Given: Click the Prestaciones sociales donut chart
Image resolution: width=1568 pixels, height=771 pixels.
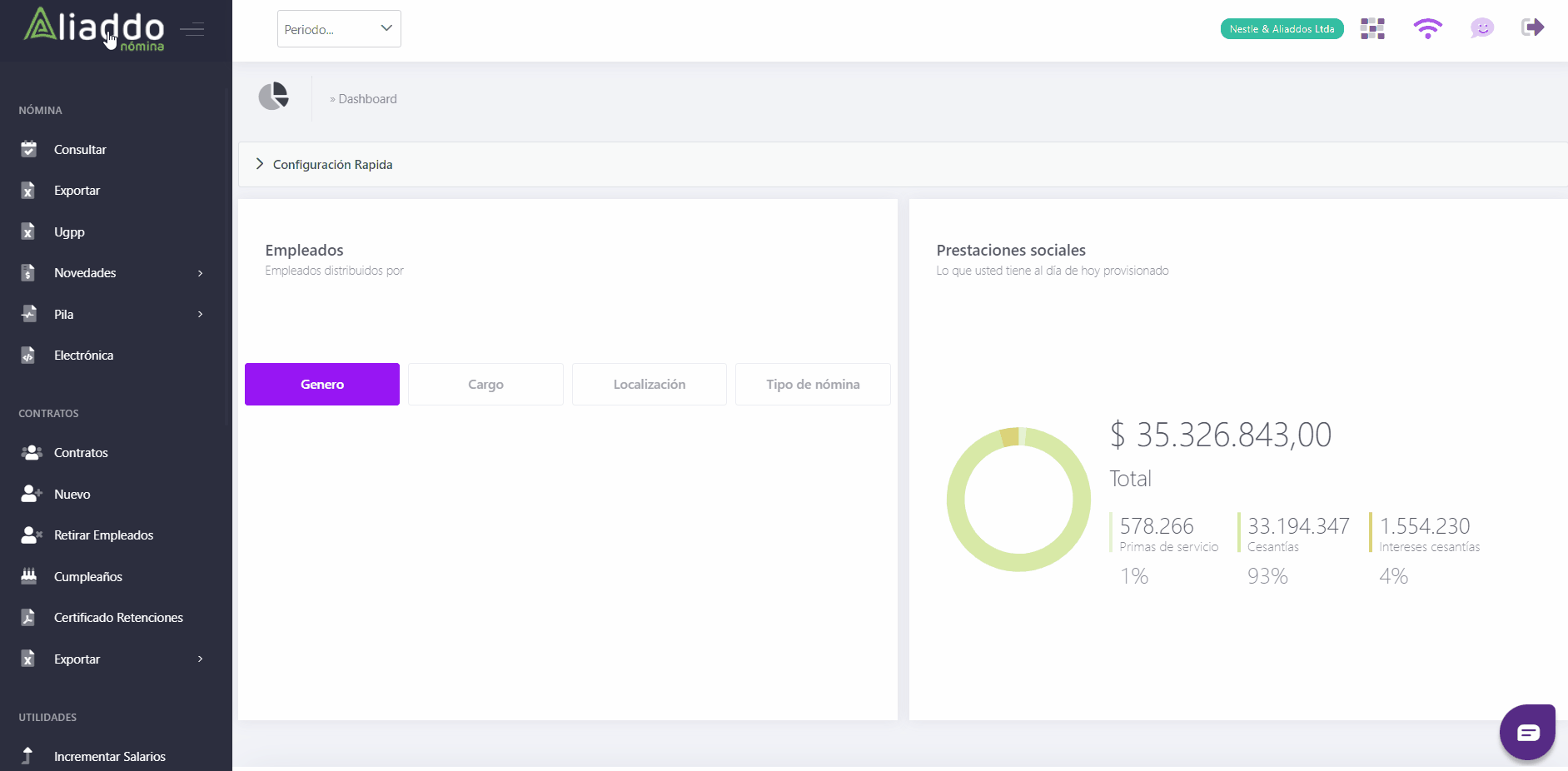Looking at the screenshot, I should tap(1018, 500).
